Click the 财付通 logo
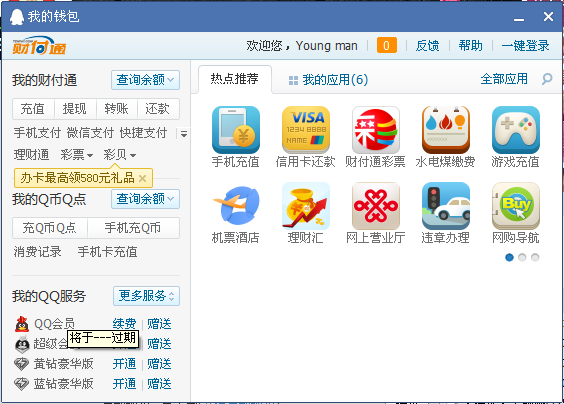This screenshot has width=564, height=404. coord(39,46)
